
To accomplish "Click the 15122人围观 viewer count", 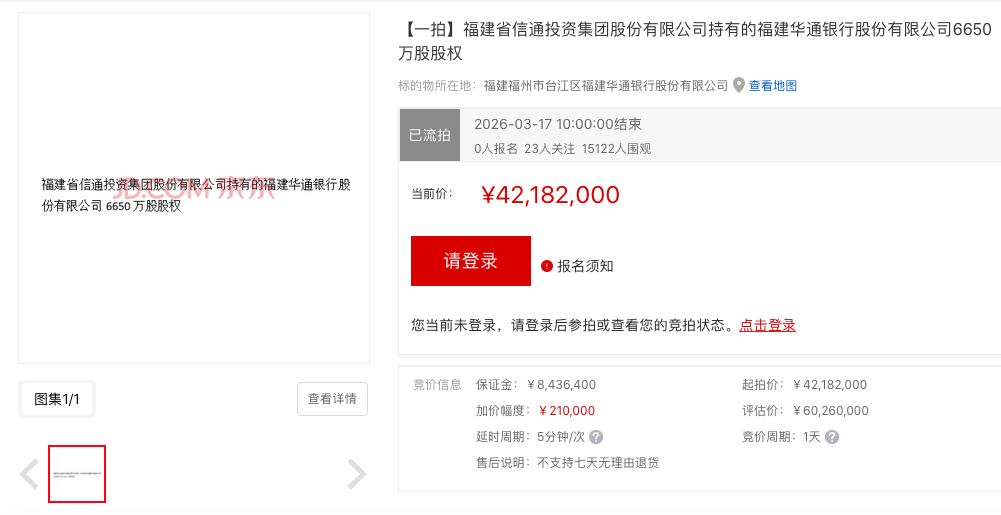I will 616,149.
